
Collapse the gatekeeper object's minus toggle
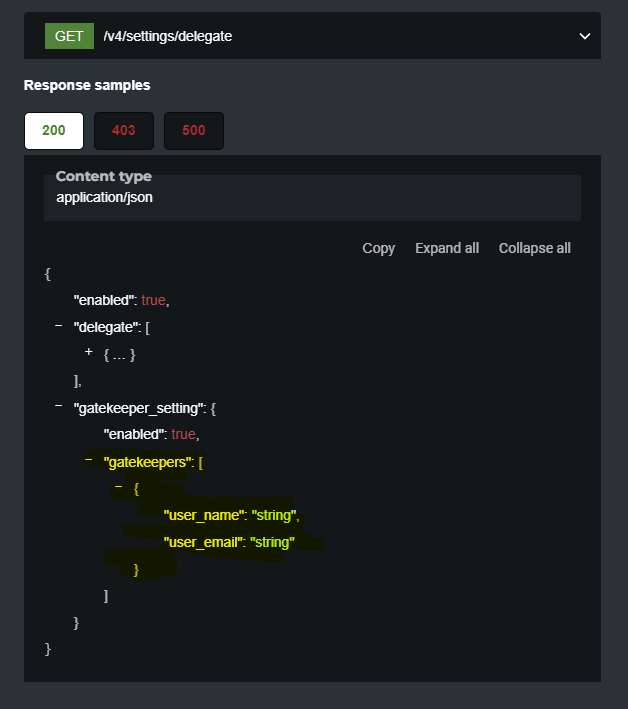click(x=119, y=488)
